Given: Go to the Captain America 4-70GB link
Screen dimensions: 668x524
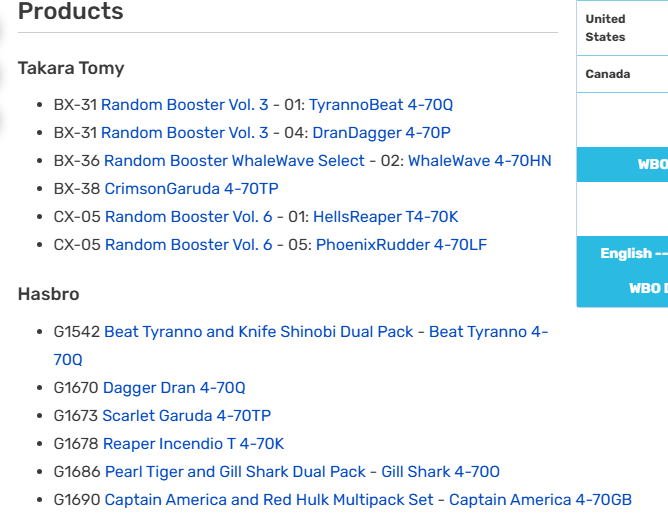Looking at the screenshot, I should pos(540,500).
